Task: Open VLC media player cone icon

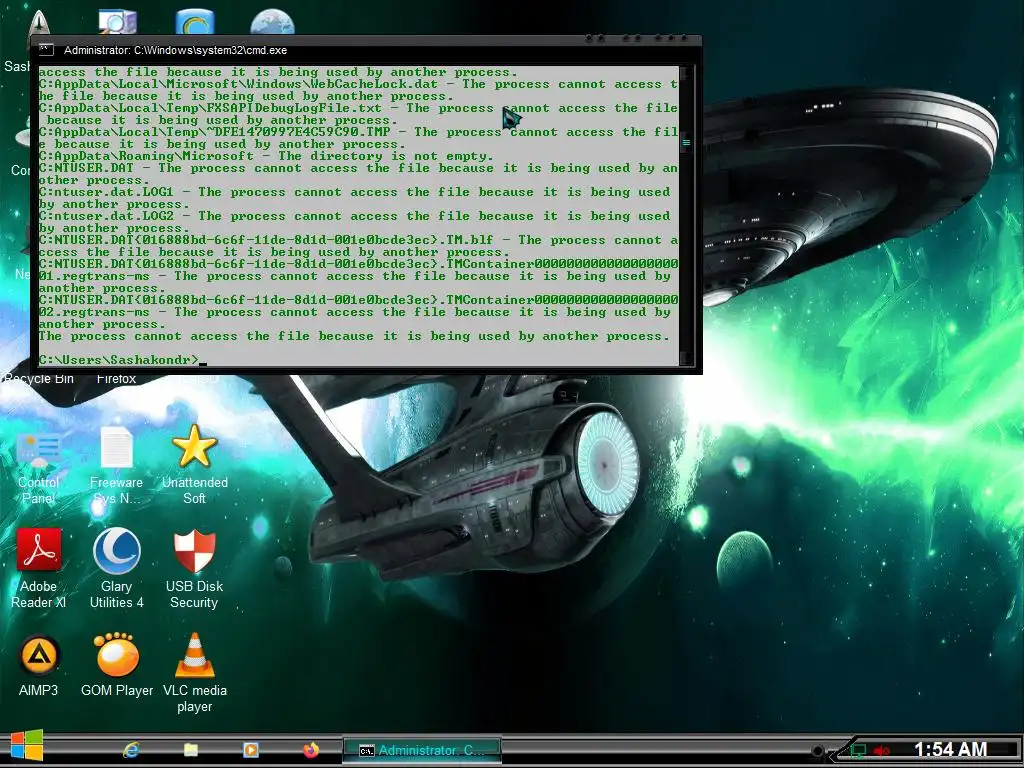Action: [x=195, y=673]
